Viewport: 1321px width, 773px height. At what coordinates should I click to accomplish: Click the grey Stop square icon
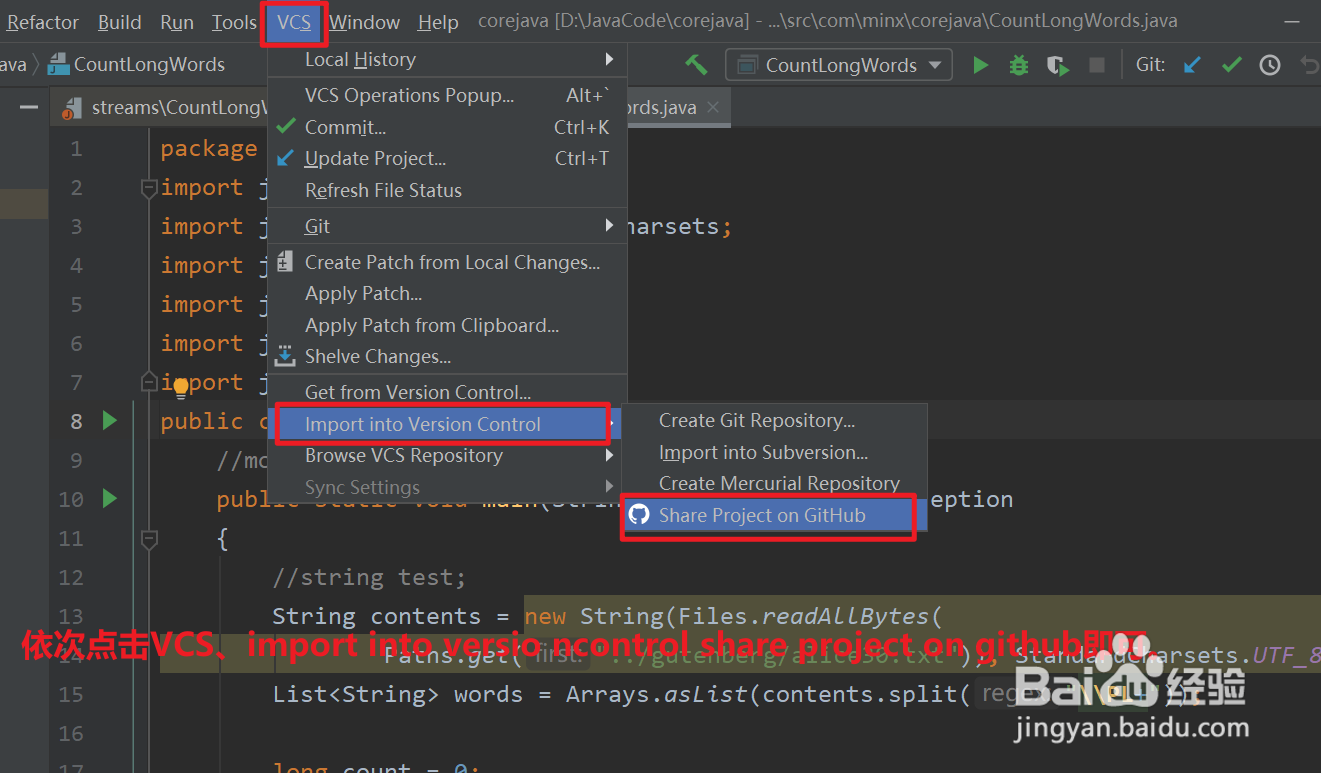(x=1097, y=65)
